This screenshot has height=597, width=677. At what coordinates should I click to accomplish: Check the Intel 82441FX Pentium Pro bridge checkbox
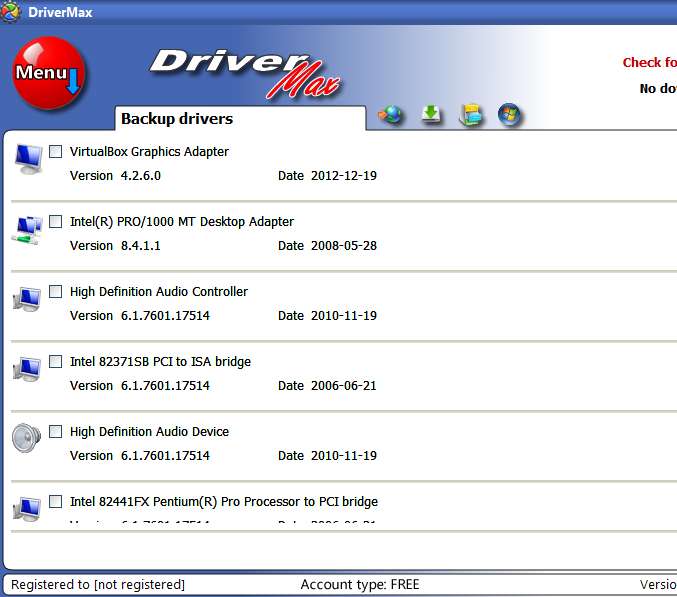point(55,501)
